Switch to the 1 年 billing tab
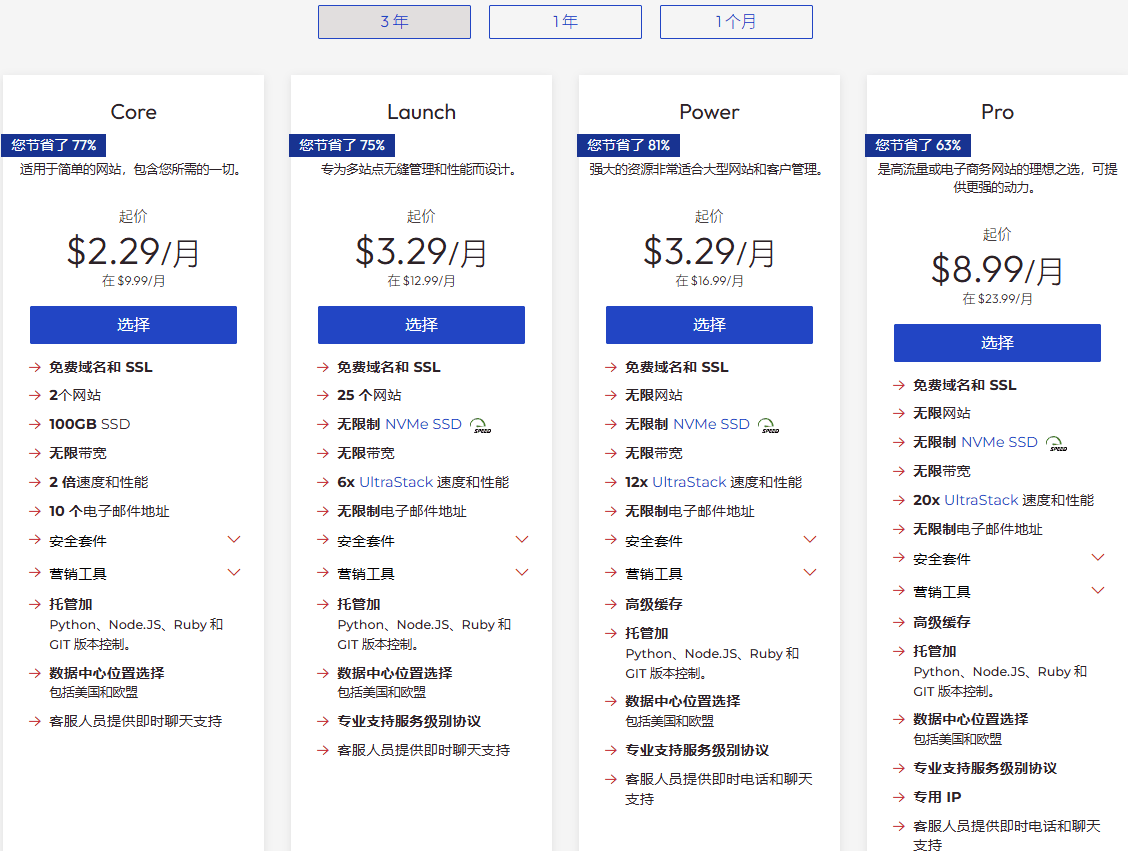This screenshot has width=1128, height=851. (x=565, y=22)
